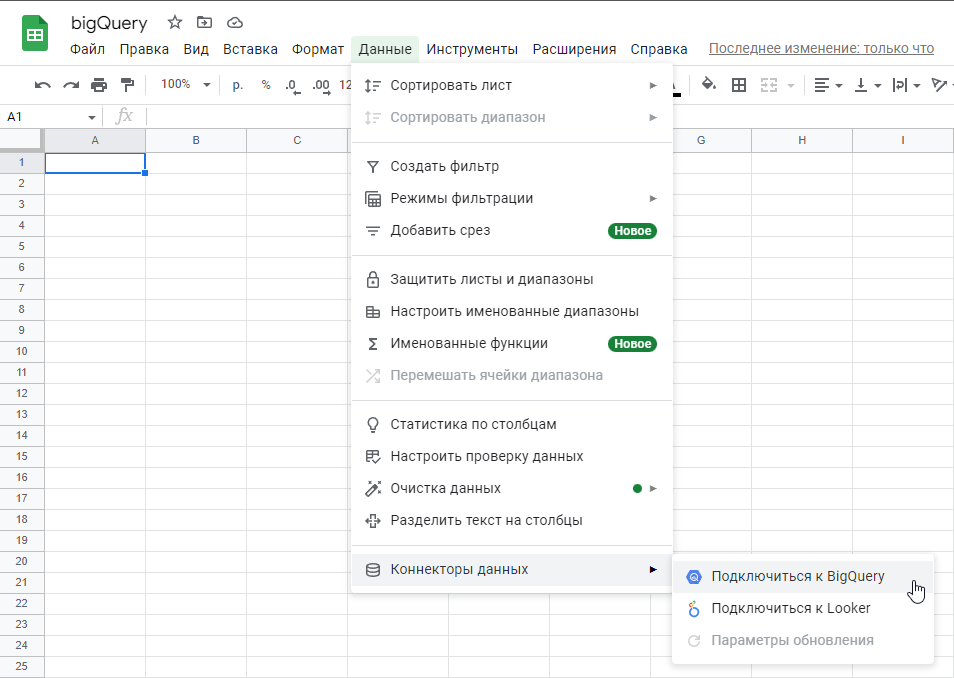Open the Формат menu

click(318, 49)
